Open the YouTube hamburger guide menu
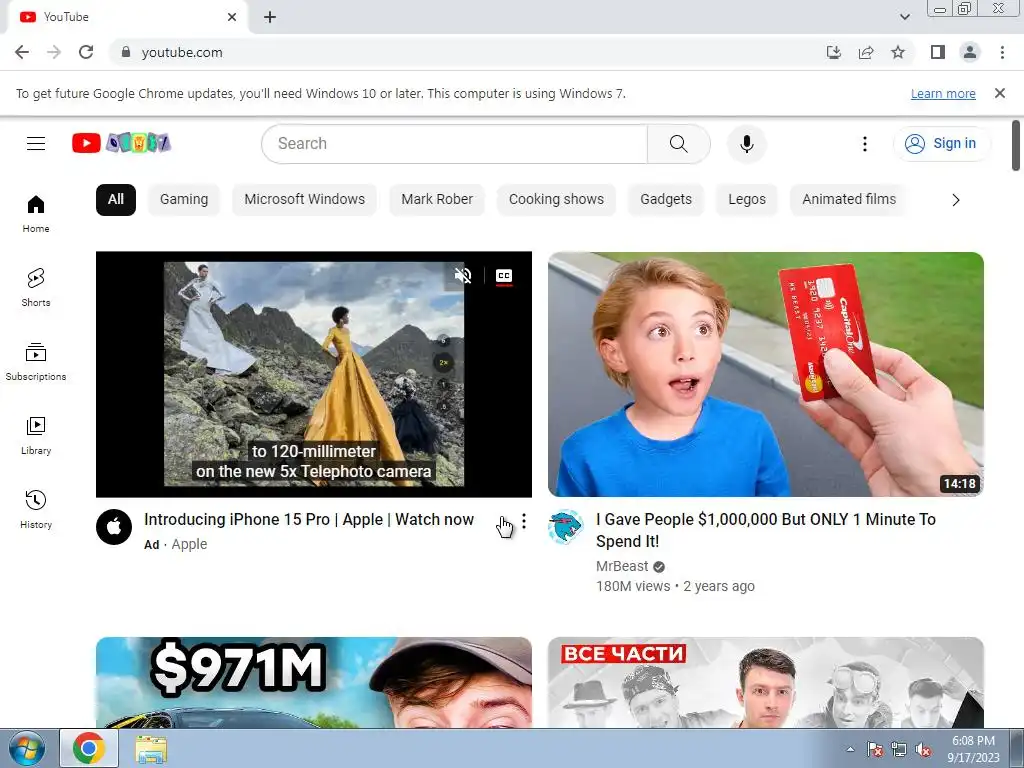This screenshot has width=1024, height=768. point(36,143)
